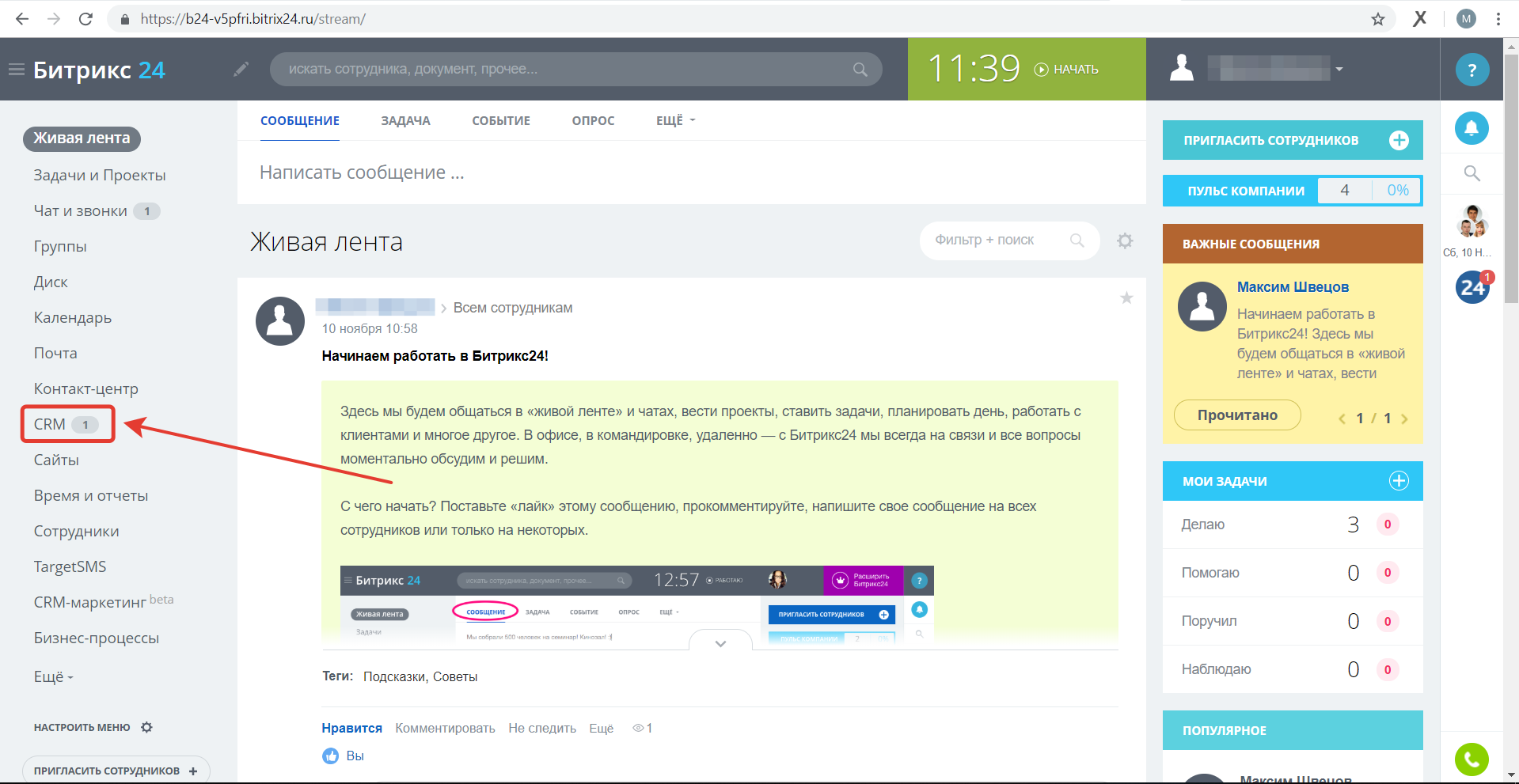This screenshot has height=784, width=1519.
Task: Open the help question mark icon
Action: tap(1472, 70)
